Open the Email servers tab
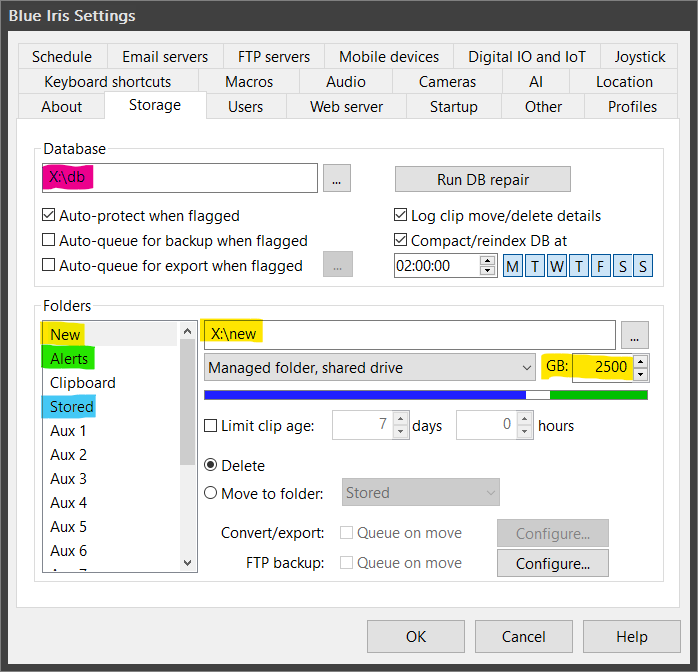 165,57
